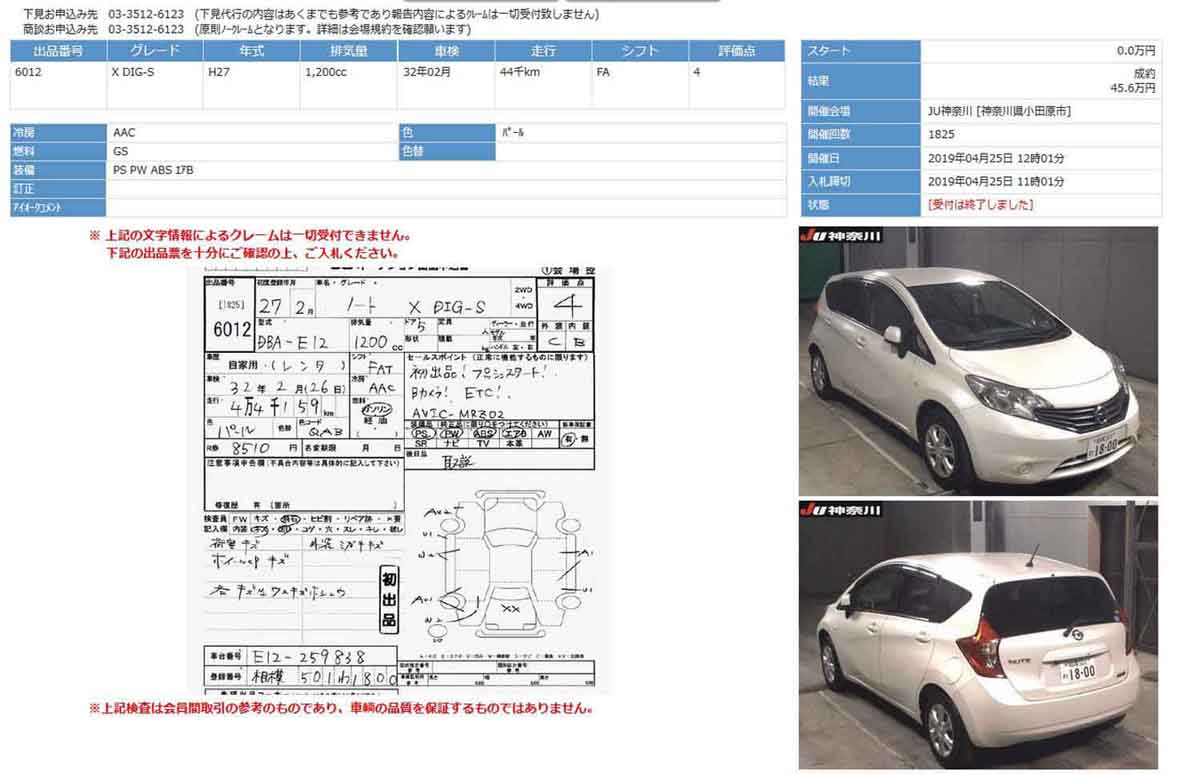
Task: Select lot number 6012 cell
Action: coord(28,72)
